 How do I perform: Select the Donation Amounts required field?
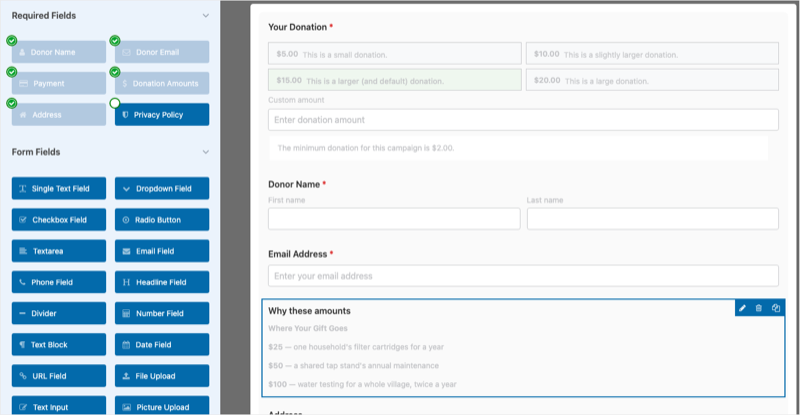pyautogui.click(x=162, y=83)
